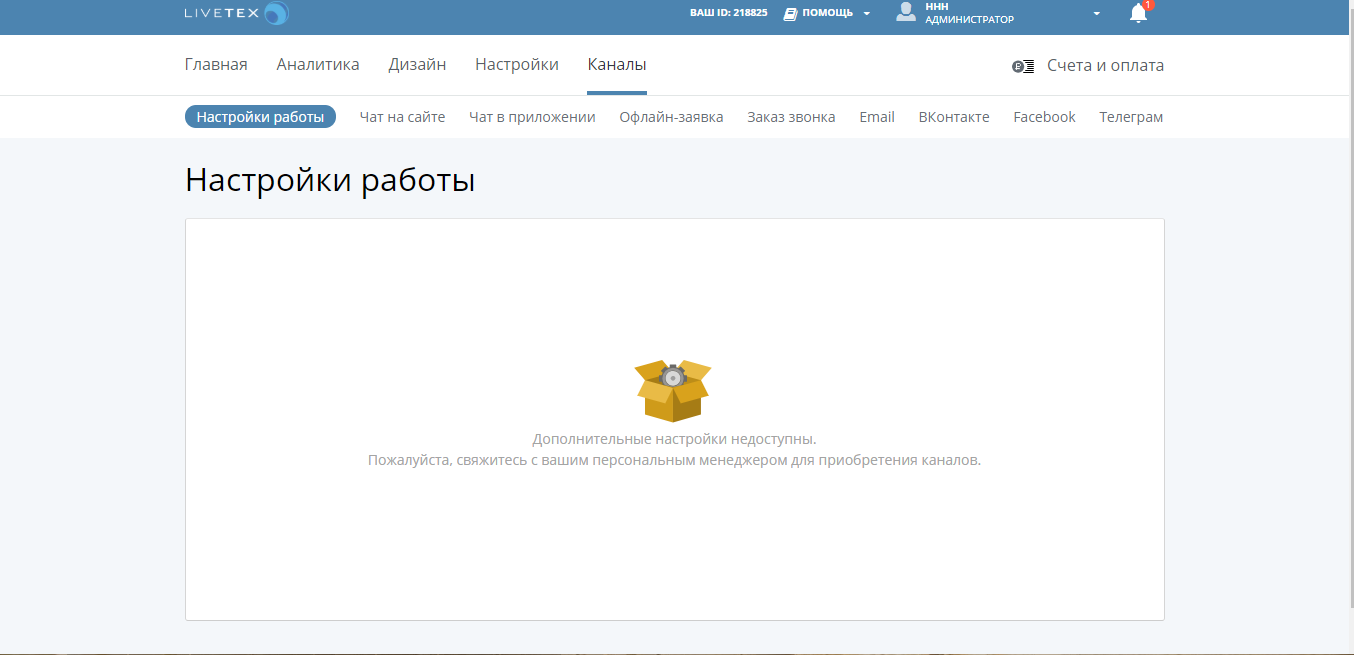
Task: Select the Офлайн-заявка channel
Action: pyautogui.click(x=671, y=116)
